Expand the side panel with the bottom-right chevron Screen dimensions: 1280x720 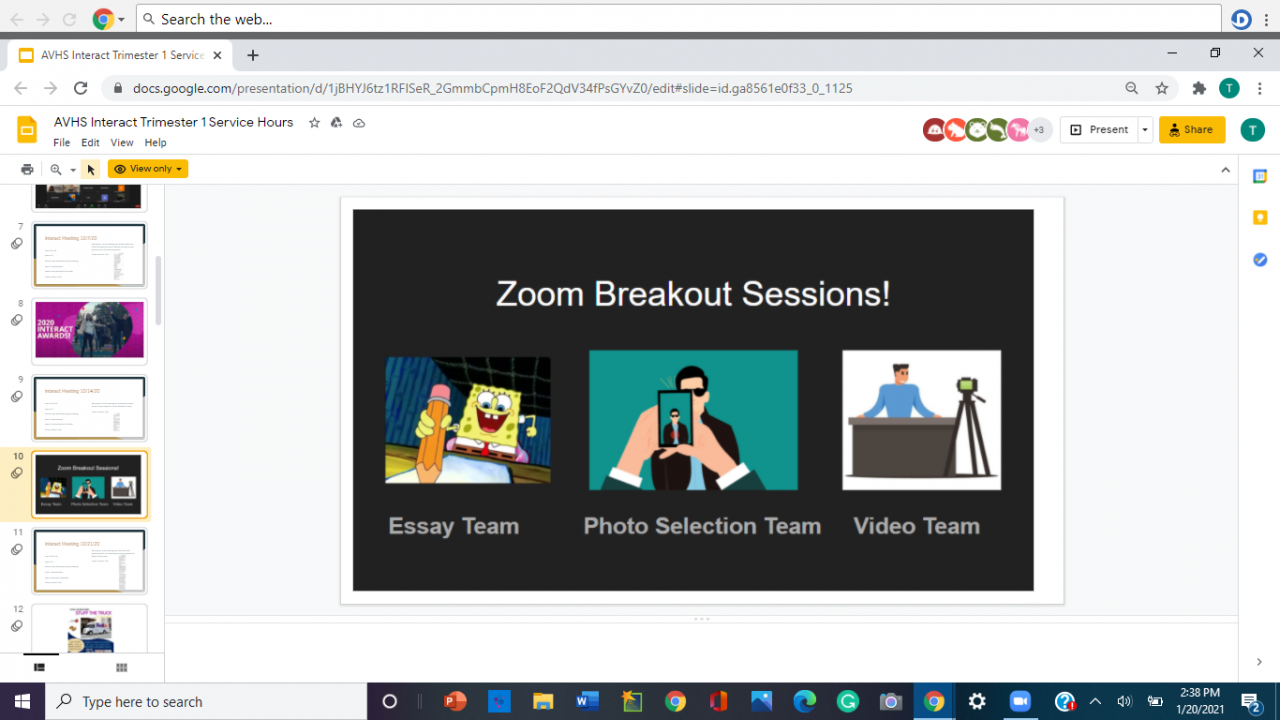tap(1259, 662)
